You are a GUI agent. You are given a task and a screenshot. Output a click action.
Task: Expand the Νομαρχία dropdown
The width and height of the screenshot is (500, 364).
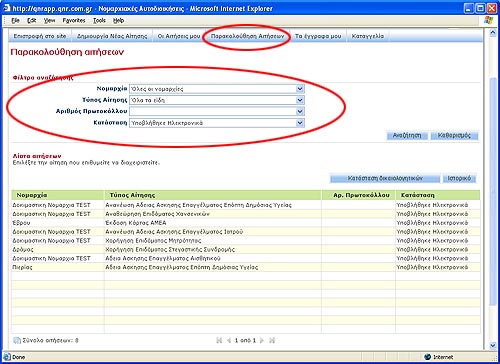[300, 89]
